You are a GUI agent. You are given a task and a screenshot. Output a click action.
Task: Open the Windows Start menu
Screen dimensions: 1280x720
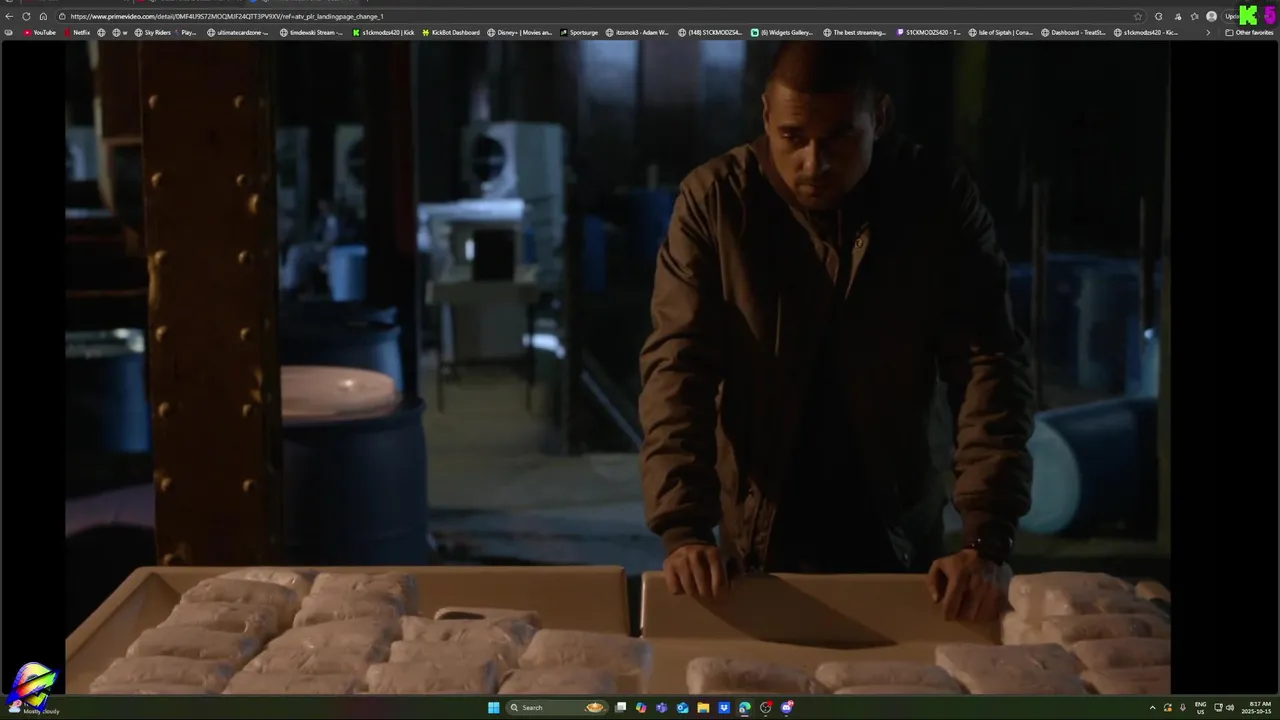[x=493, y=707]
